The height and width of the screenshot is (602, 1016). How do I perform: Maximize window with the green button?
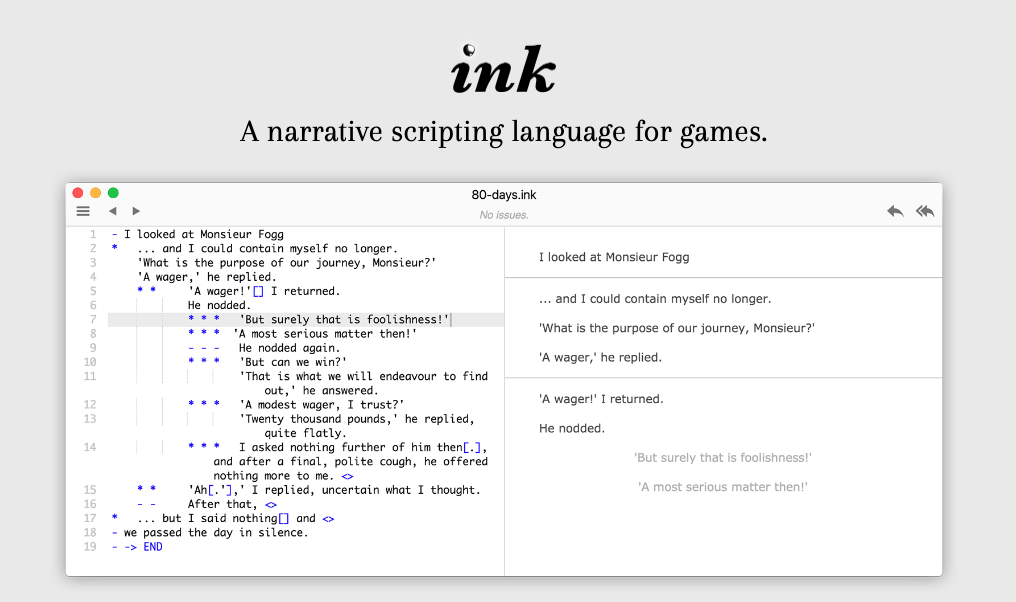point(113,193)
